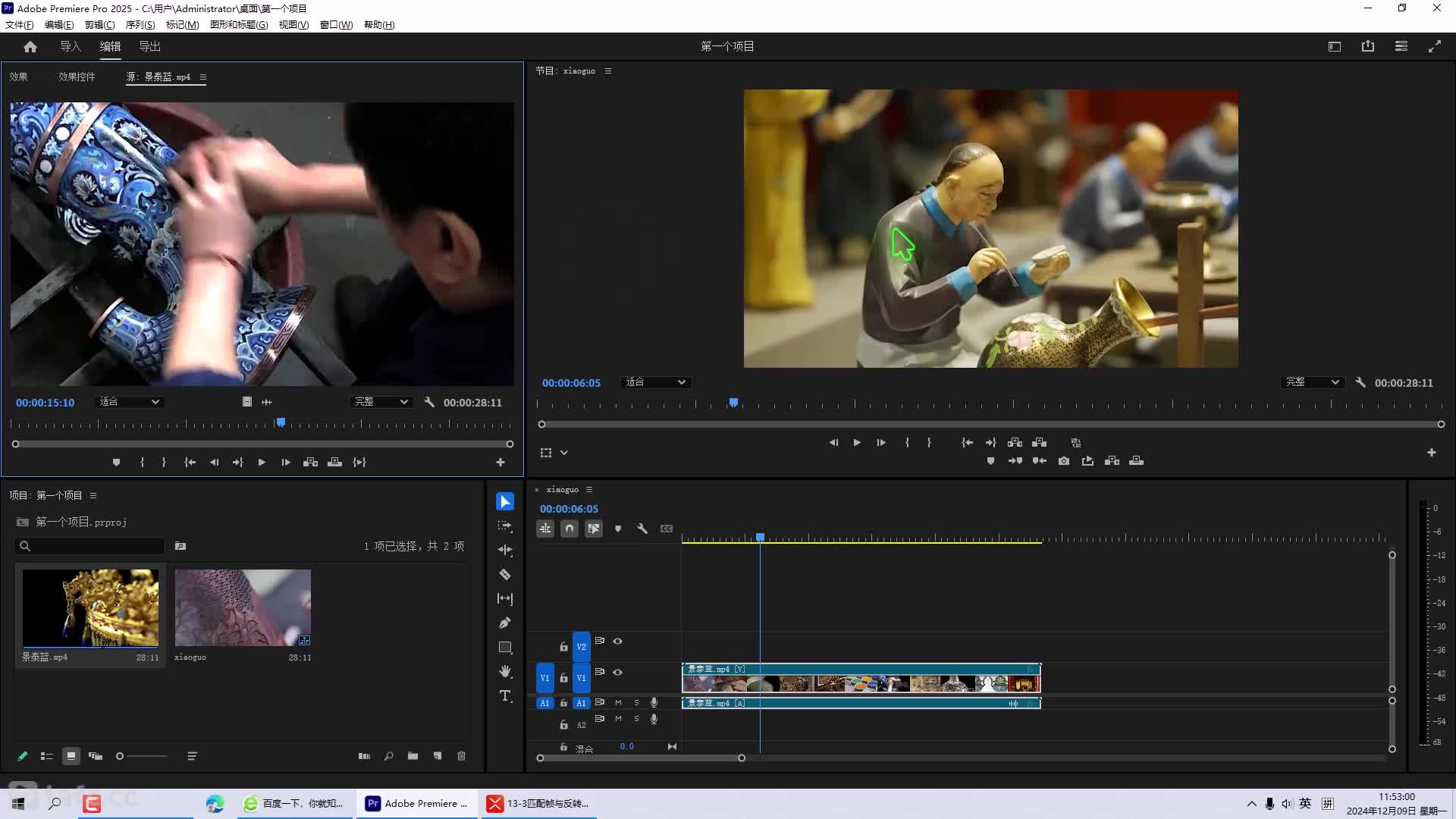Step forward one frame in Program monitor
The width and height of the screenshot is (1456, 819).
click(x=881, y=443)
